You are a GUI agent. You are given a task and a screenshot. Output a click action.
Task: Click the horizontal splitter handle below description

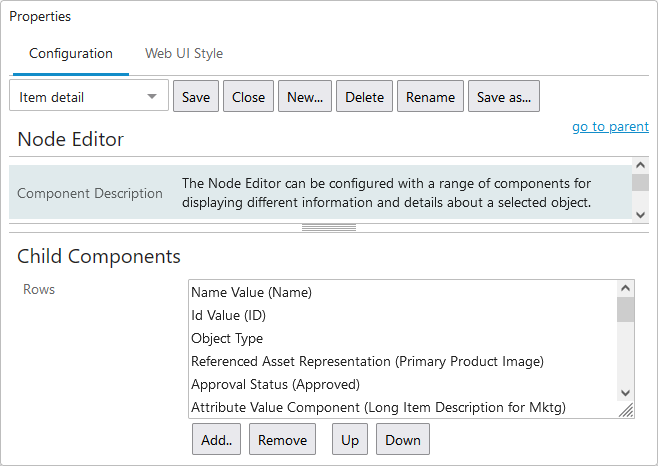[x=329, y=228]
